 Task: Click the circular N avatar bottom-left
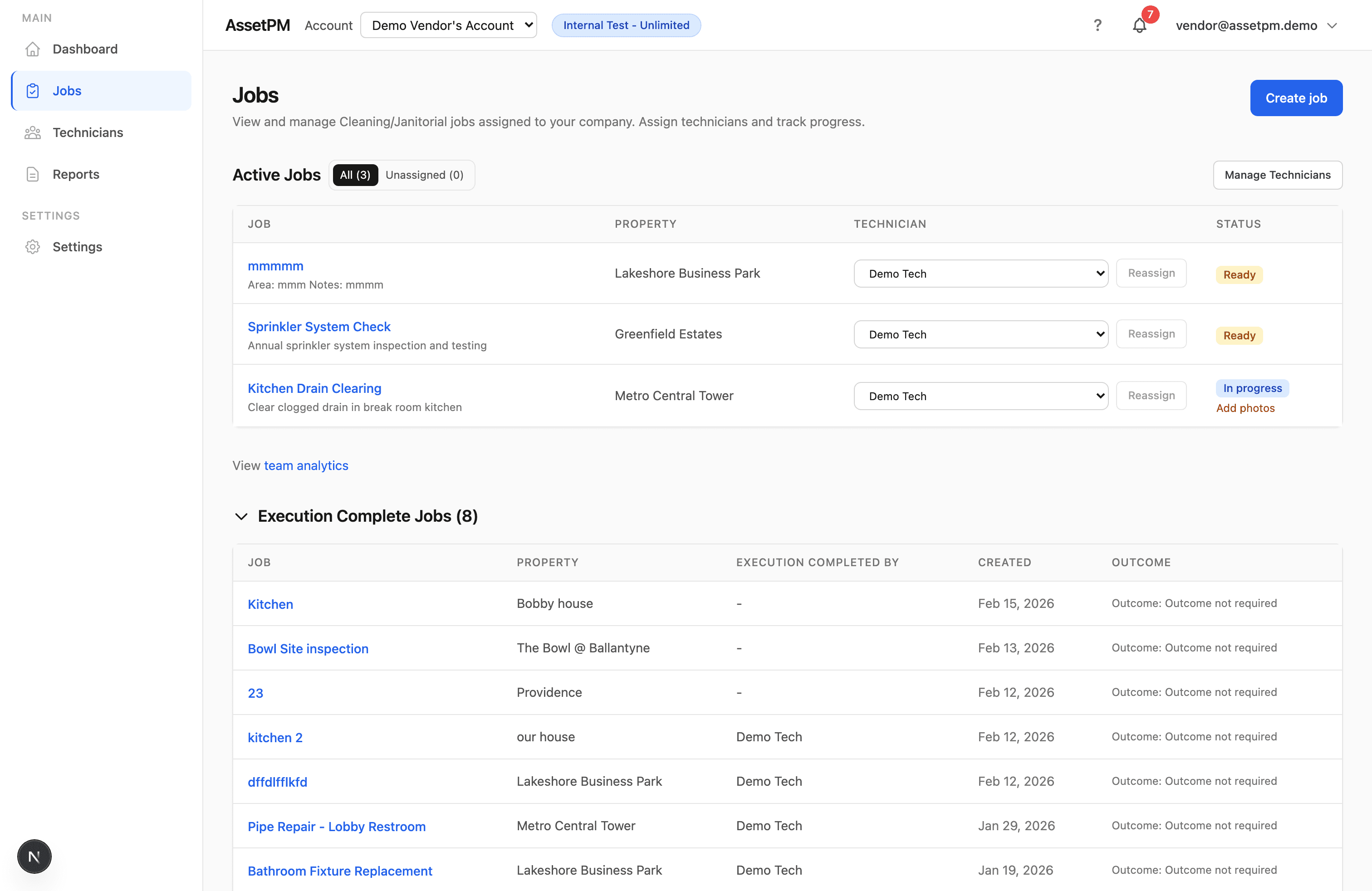tap(34, 857)
